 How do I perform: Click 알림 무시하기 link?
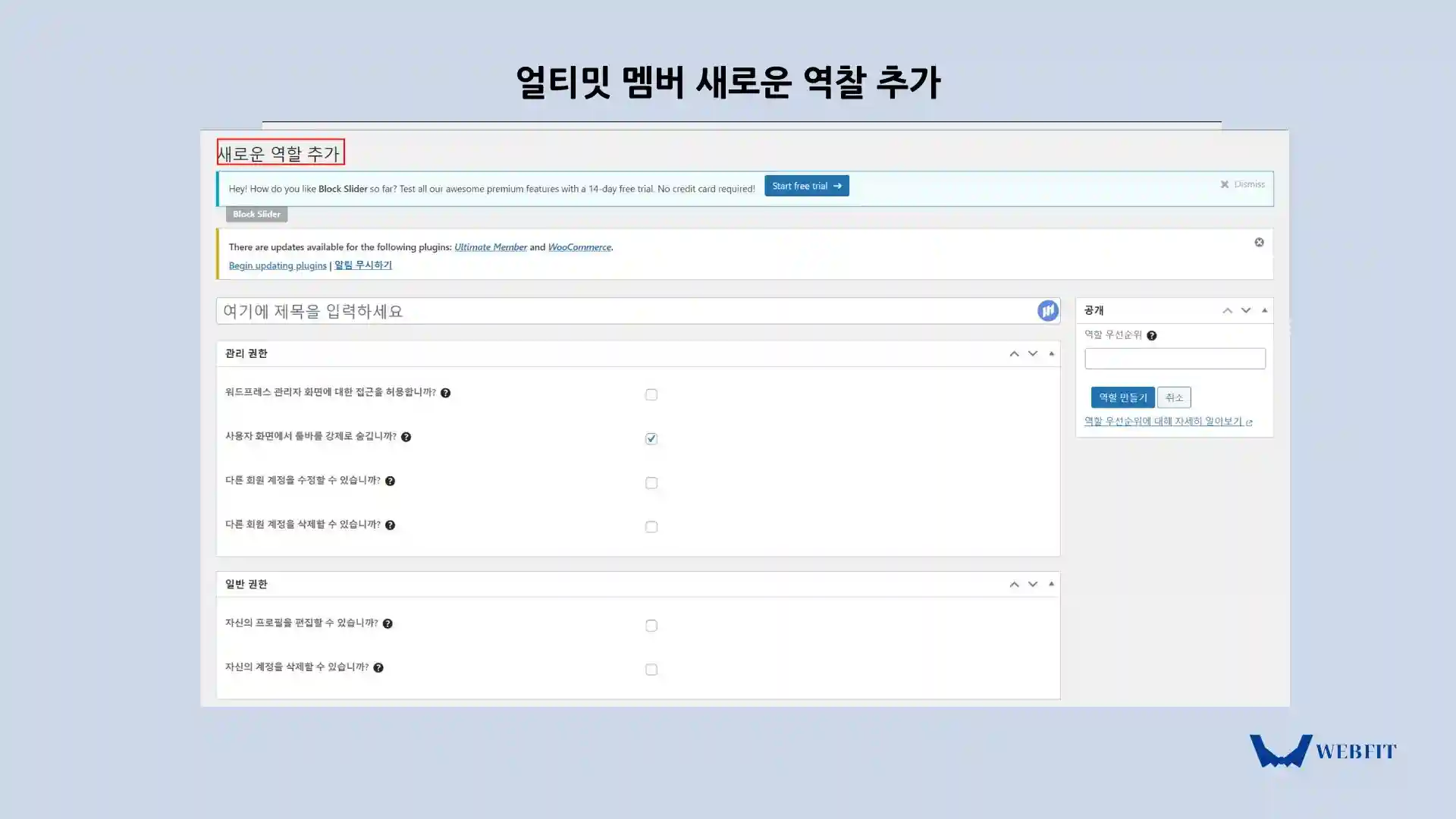pyautogui.click(x=363, y=265)
